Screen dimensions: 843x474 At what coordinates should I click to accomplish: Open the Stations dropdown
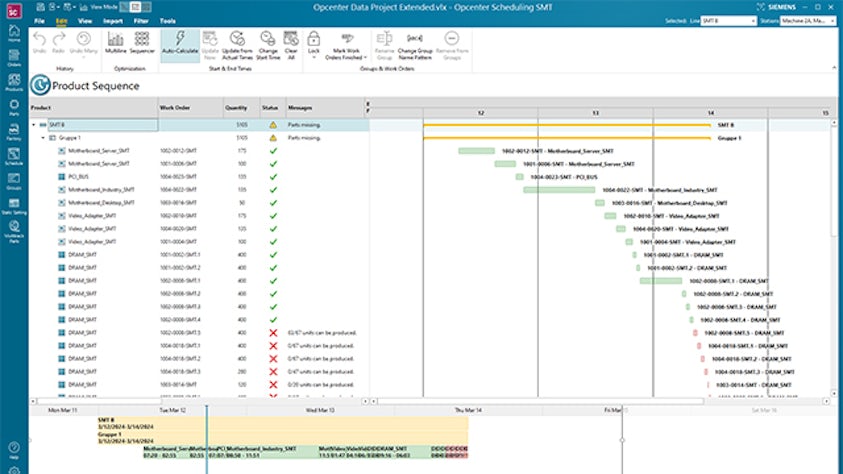(808, 20)
